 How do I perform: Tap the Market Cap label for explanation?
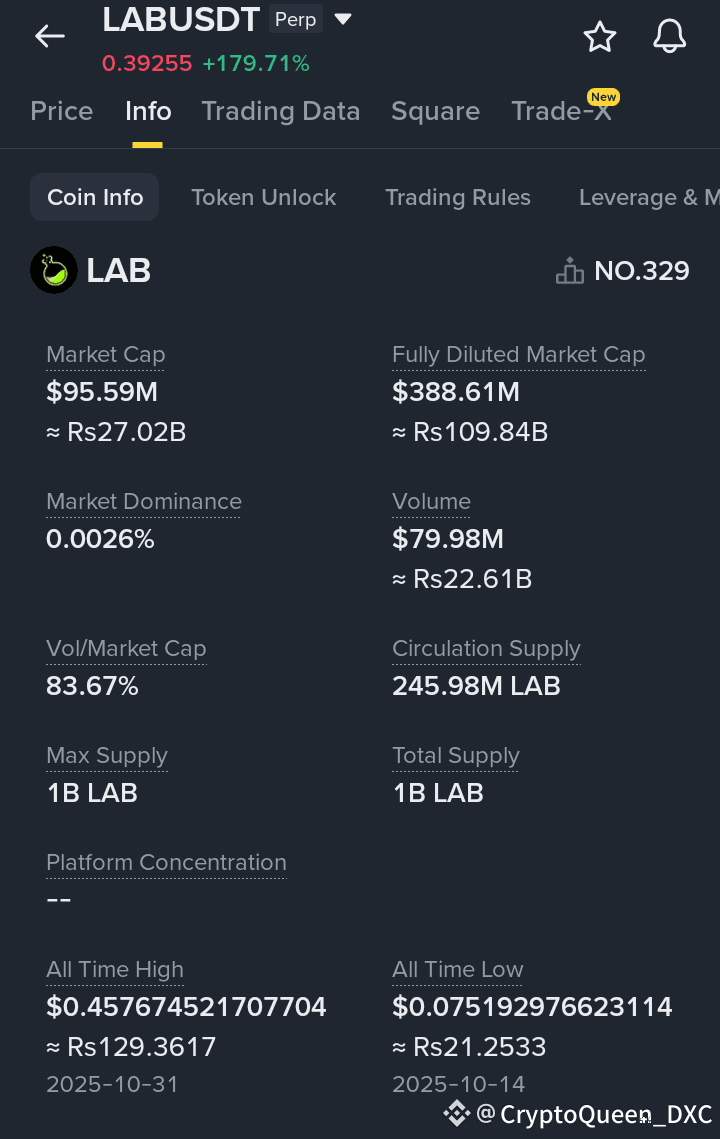coord(106,355)
